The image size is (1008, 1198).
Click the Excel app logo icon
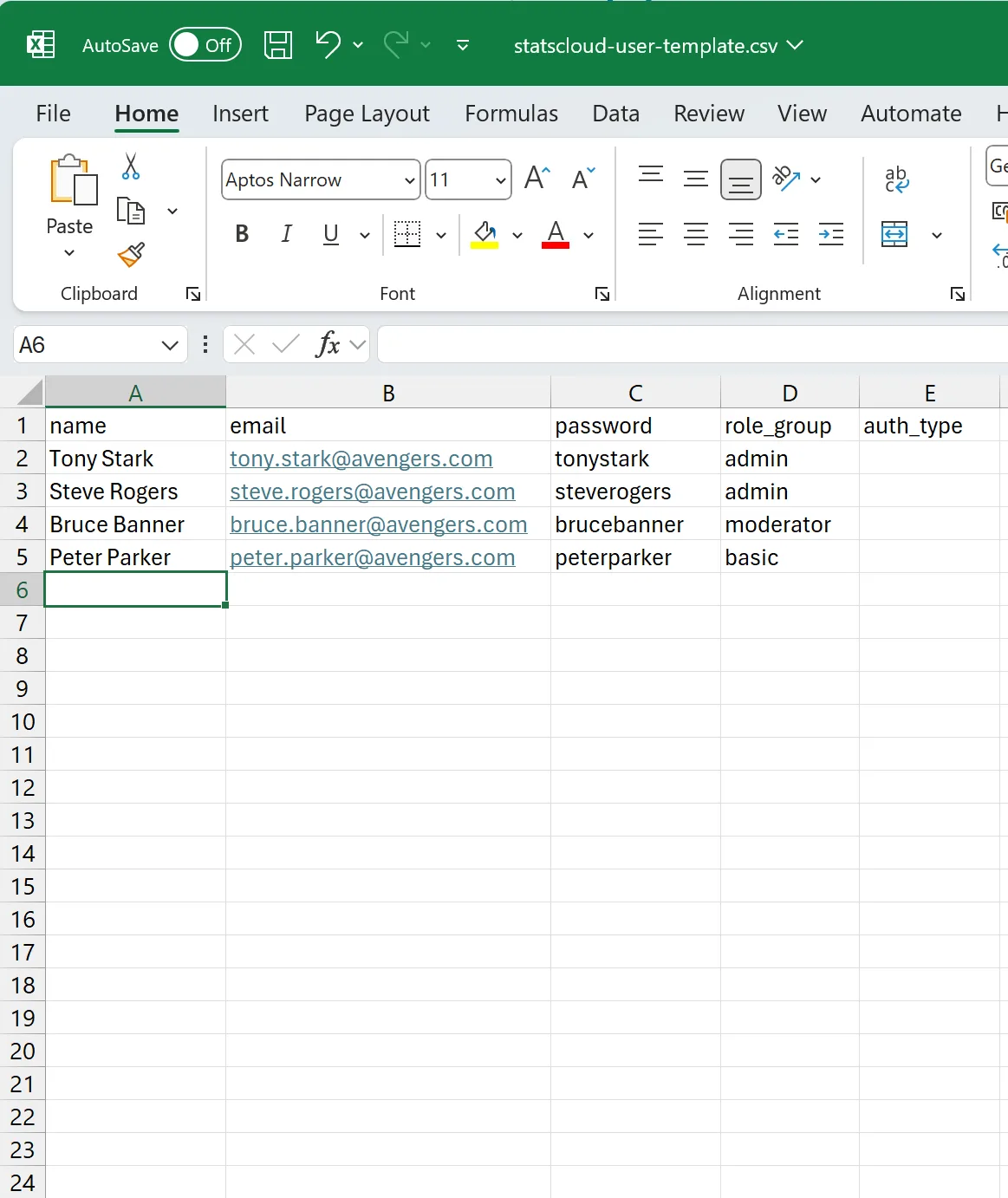pos(41,44)
